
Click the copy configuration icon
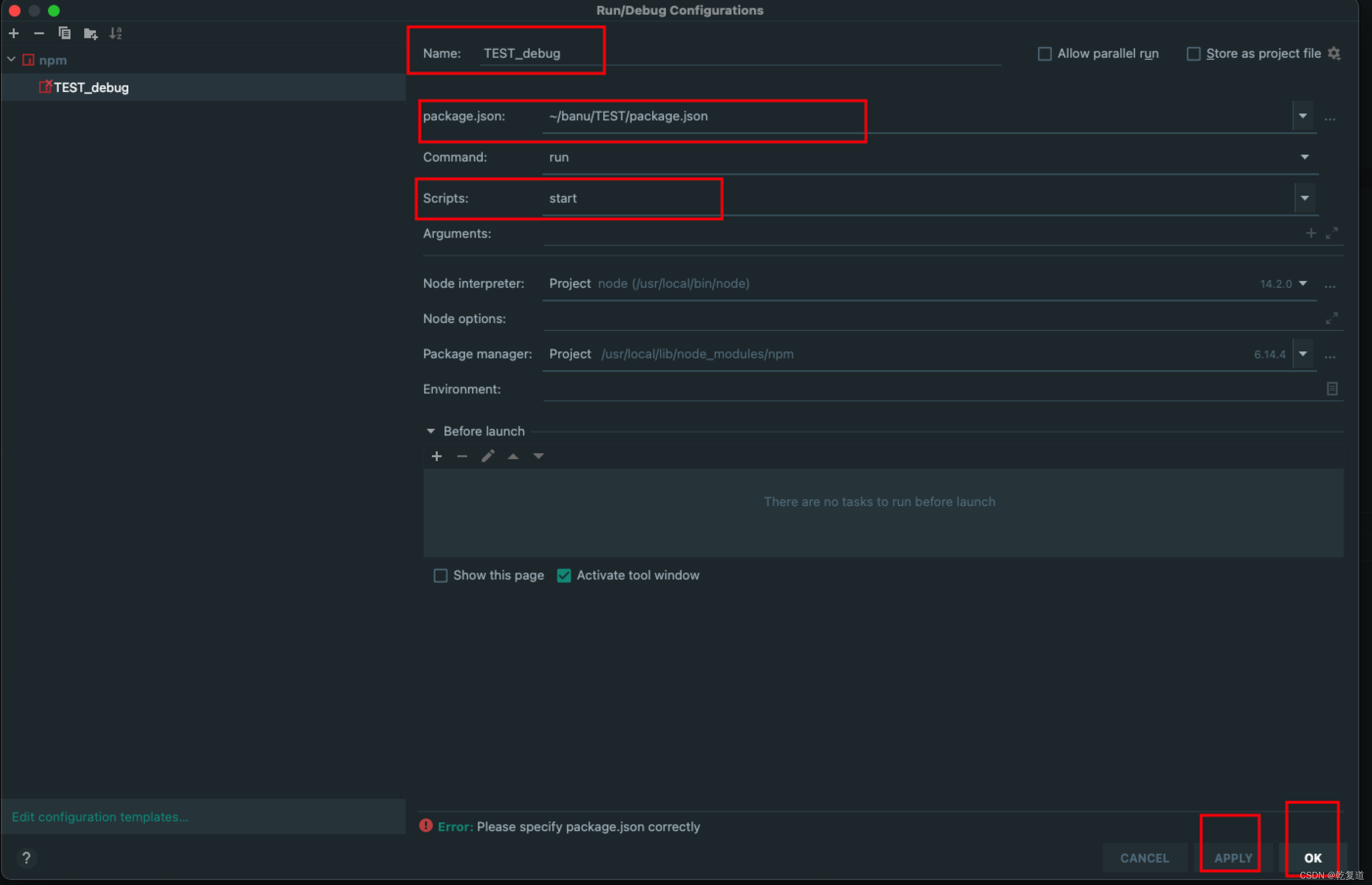click(64, 33)
